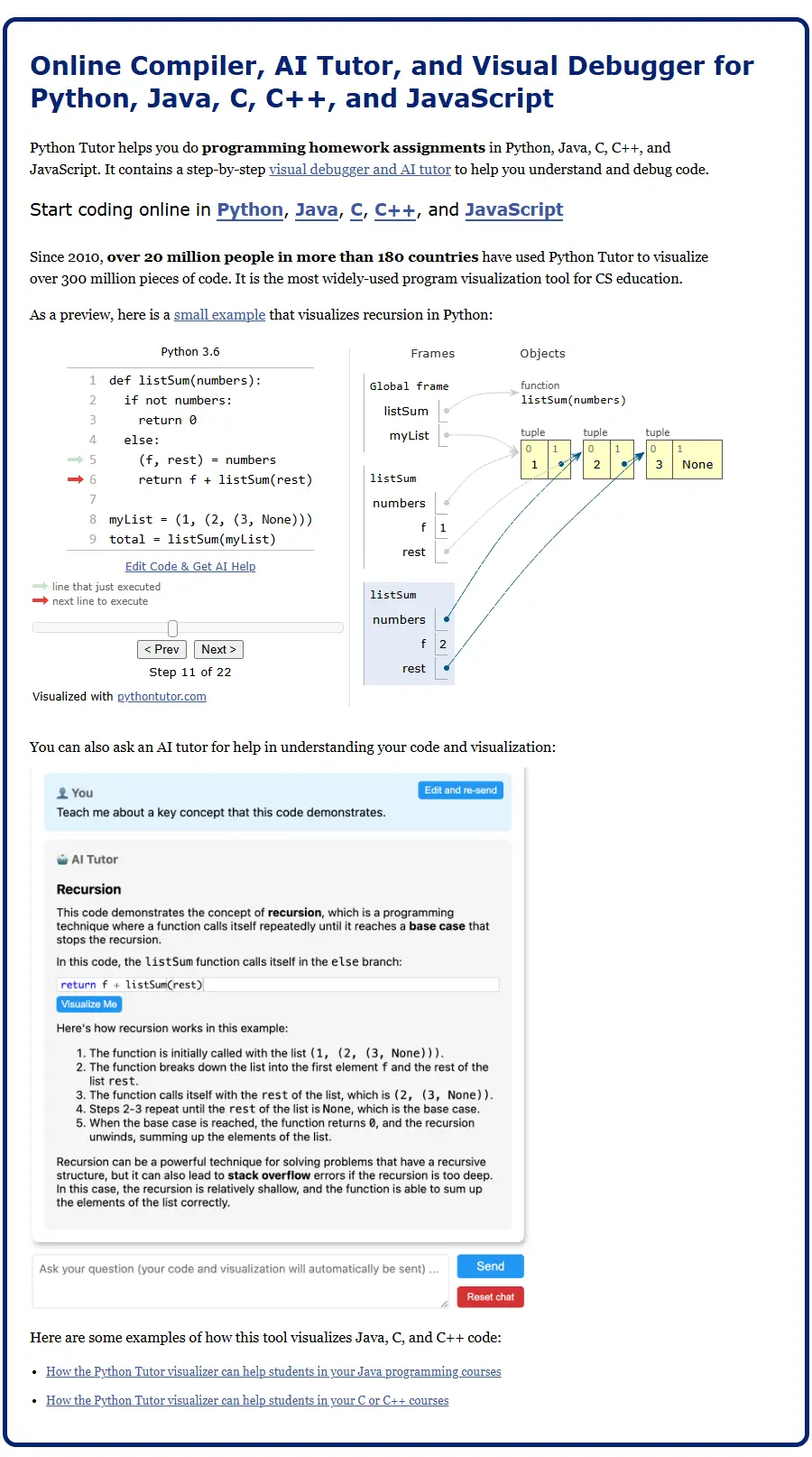The height and width of the screenshot is (1457, 812).
Task: Click code line 'total = listSum(myList)'
Action: (192, 540)
